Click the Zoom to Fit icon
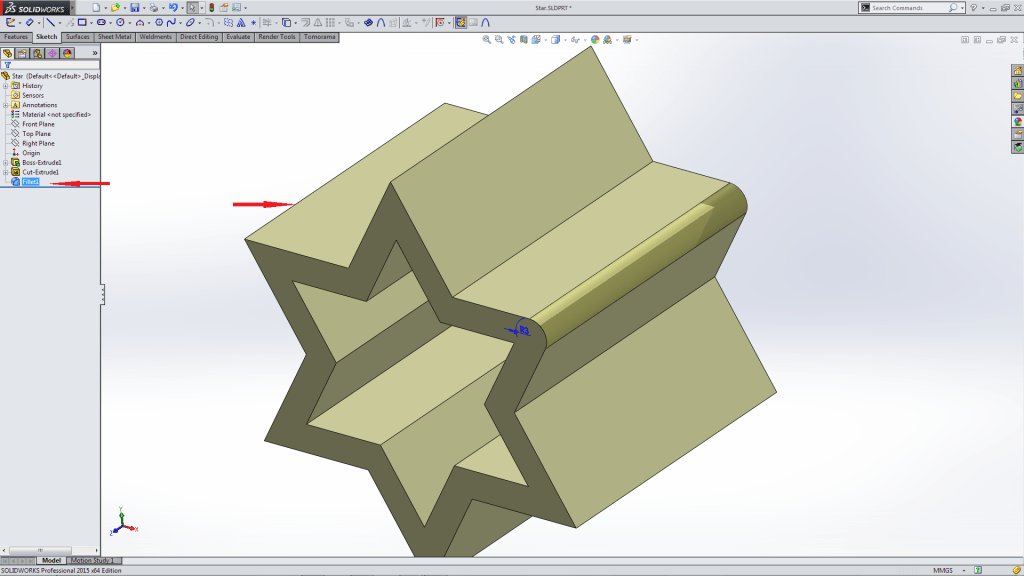Image resolution: width=1024 pixels, height=576 pixels. (486, 41)
